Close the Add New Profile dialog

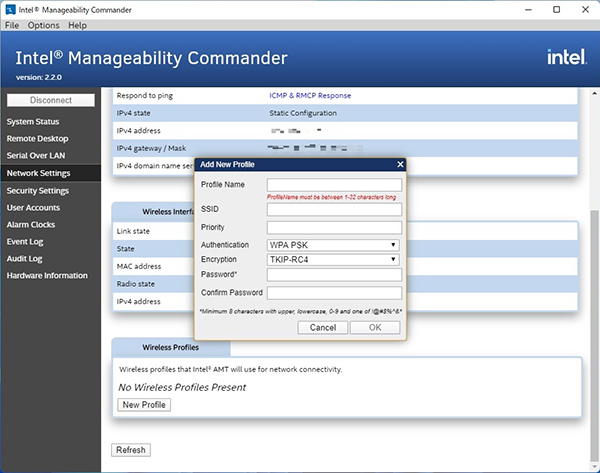[400, 164]
